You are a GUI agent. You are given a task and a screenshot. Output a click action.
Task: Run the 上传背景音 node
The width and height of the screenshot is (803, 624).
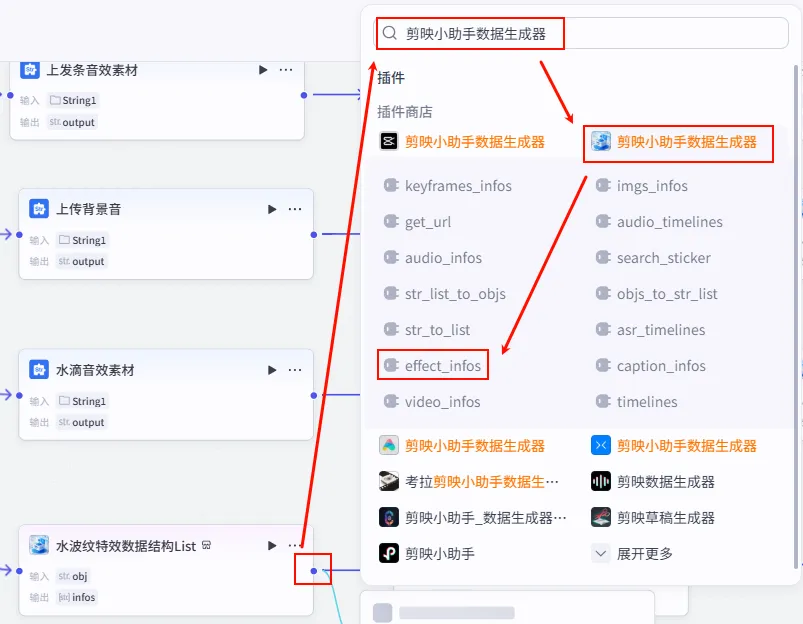[x=272, y=209]
